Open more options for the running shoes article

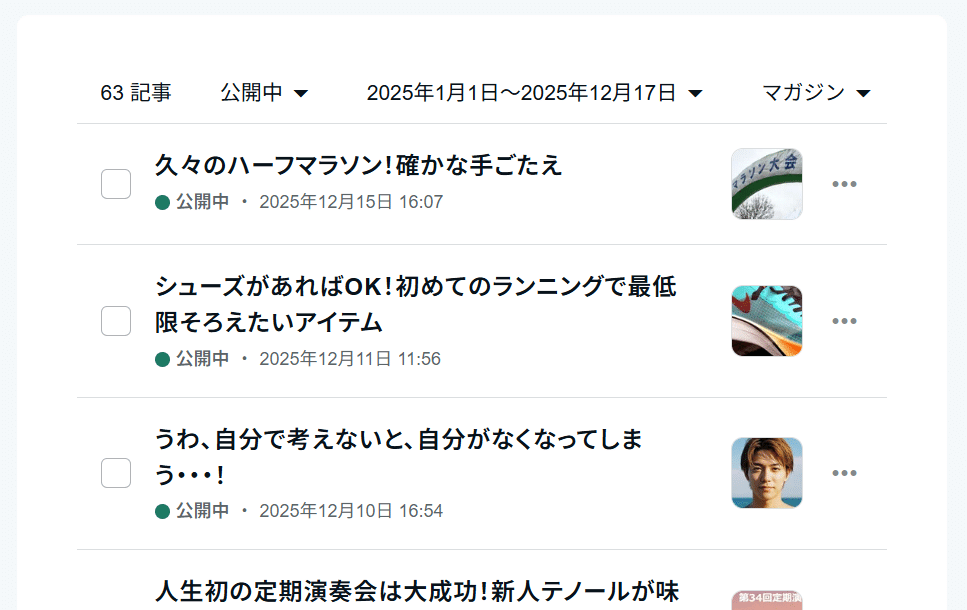(844, 321)
